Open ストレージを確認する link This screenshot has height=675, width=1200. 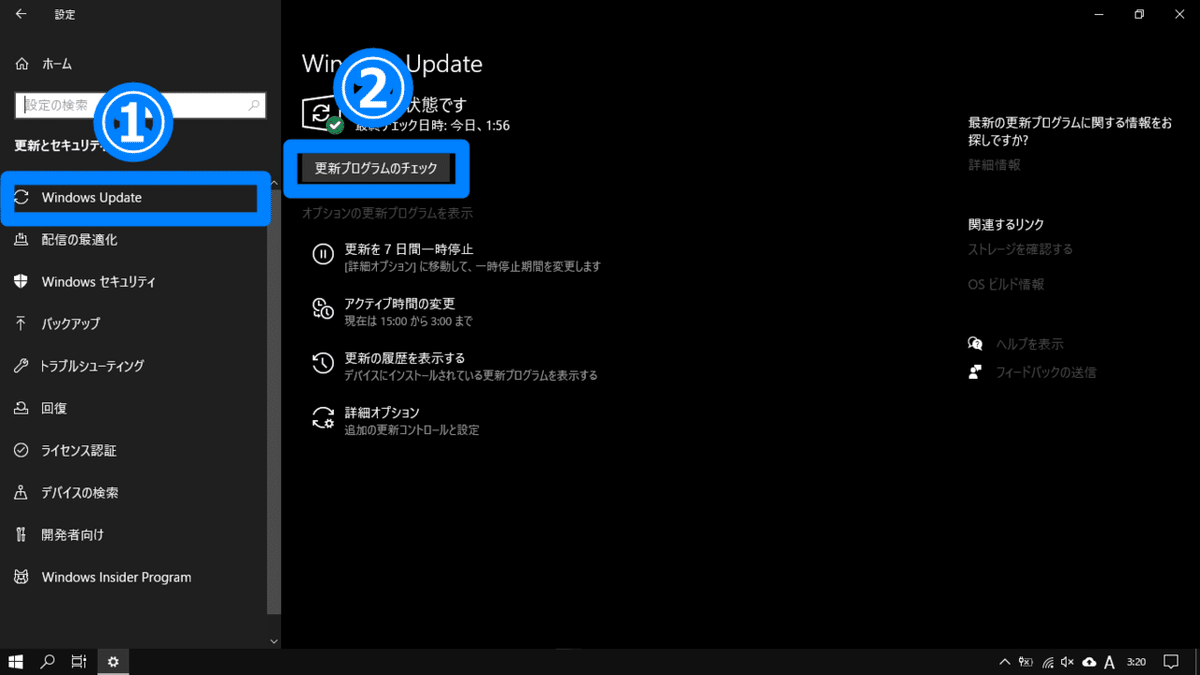click(1020, 249)
